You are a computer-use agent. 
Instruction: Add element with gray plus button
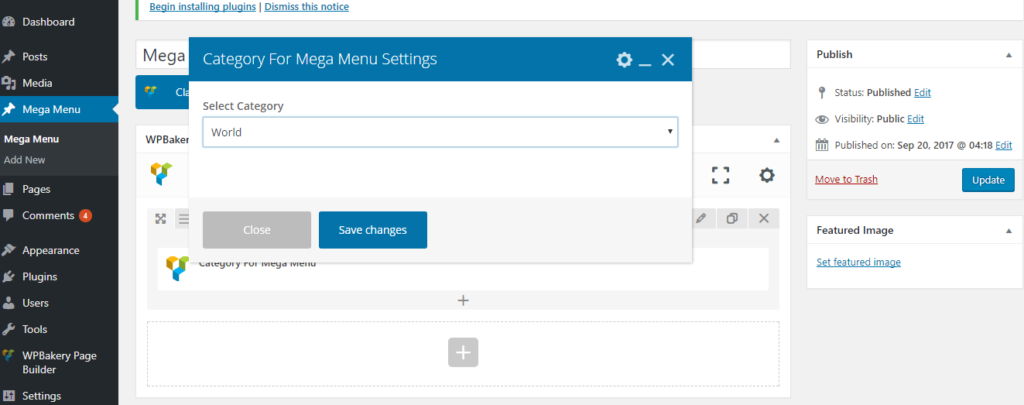[x=463, y=352]
